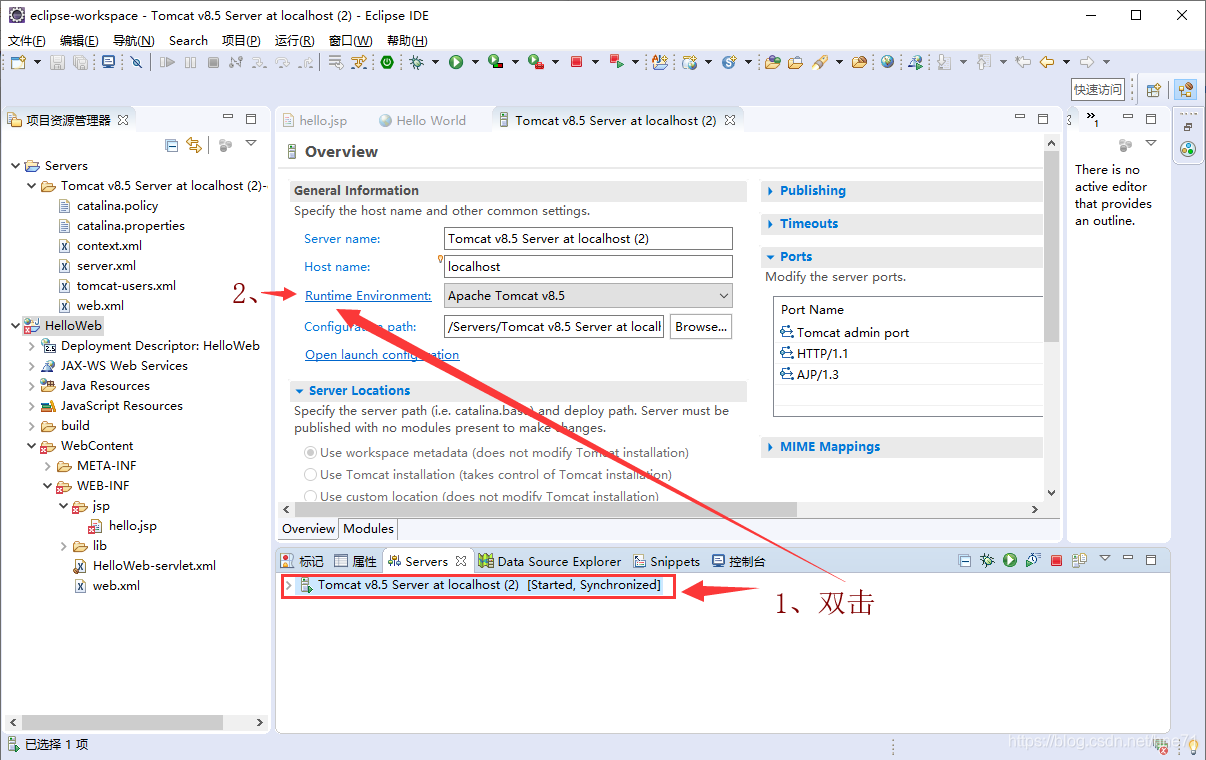Open the Runtime Environment combo box
This screenshot has height=760, width=1206.
click(588, 296)
